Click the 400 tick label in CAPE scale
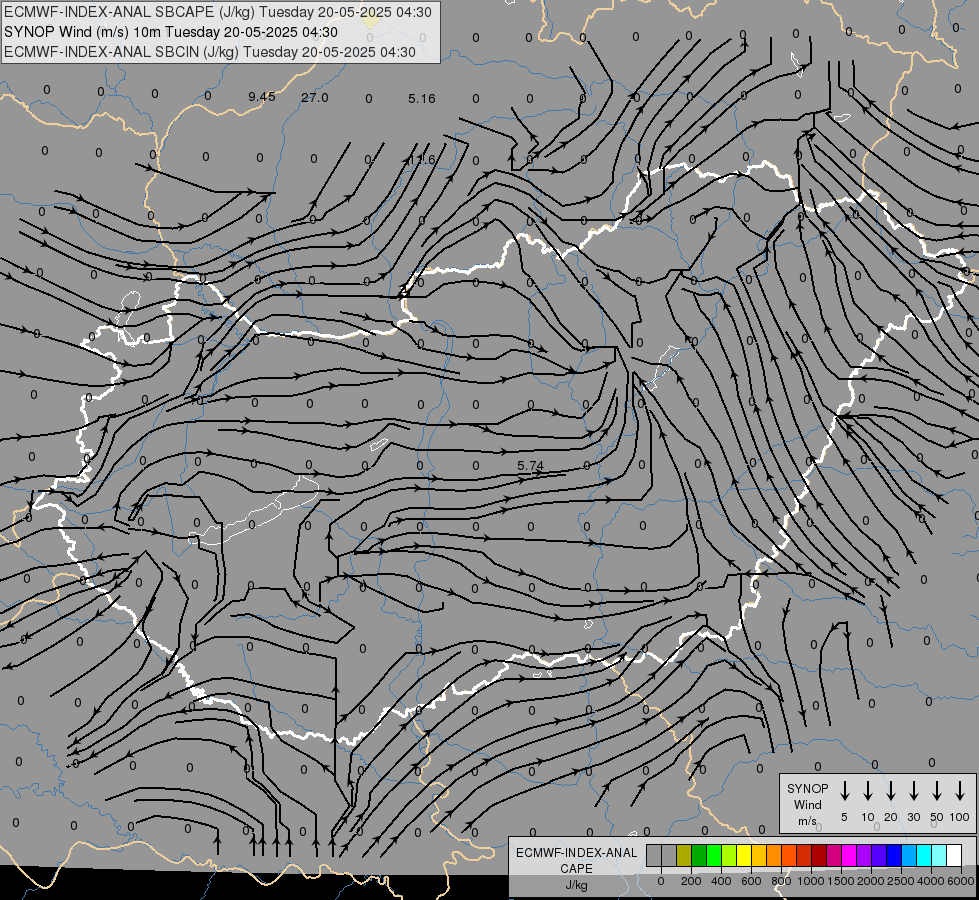Image resolution: width=979 pixels, height=900 pixels. [721, 881]
